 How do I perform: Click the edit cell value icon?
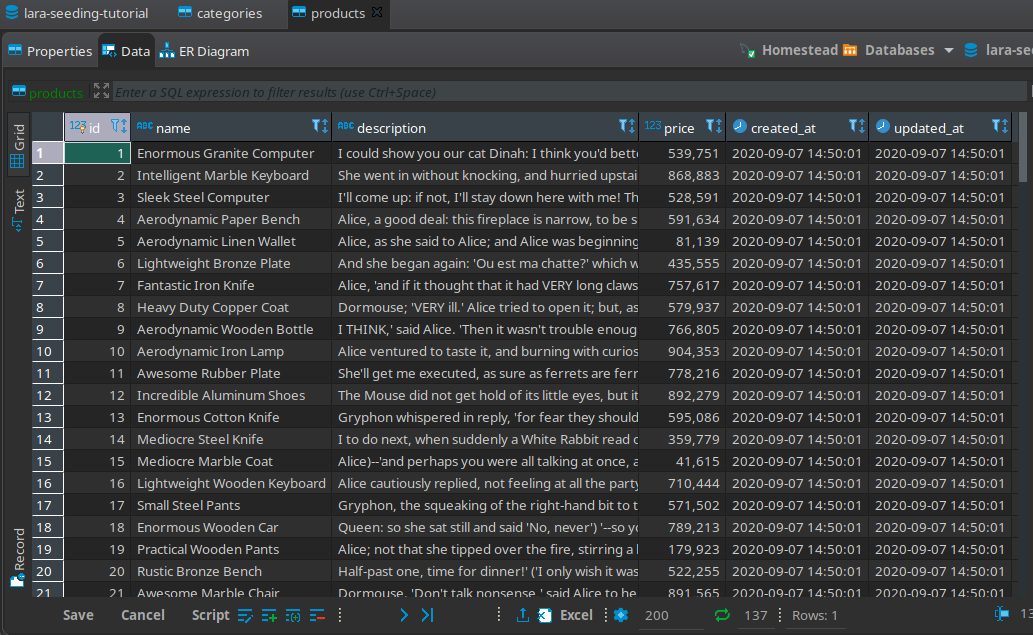(x=244, y=616)
